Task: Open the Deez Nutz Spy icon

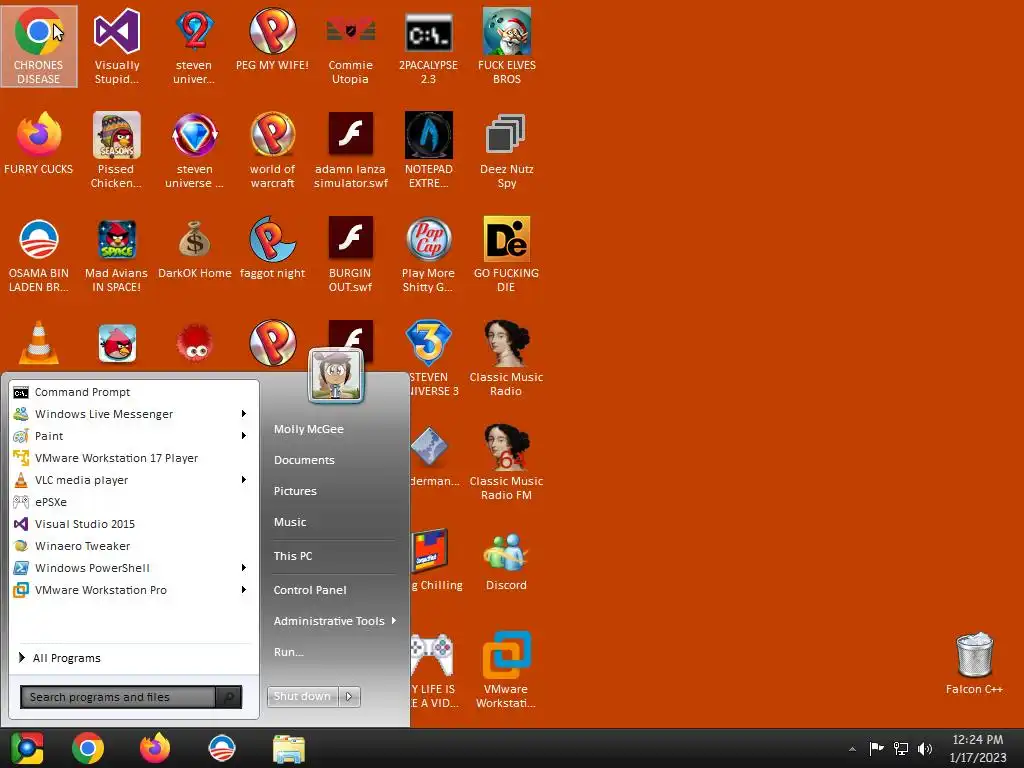Action: (506, 150)
